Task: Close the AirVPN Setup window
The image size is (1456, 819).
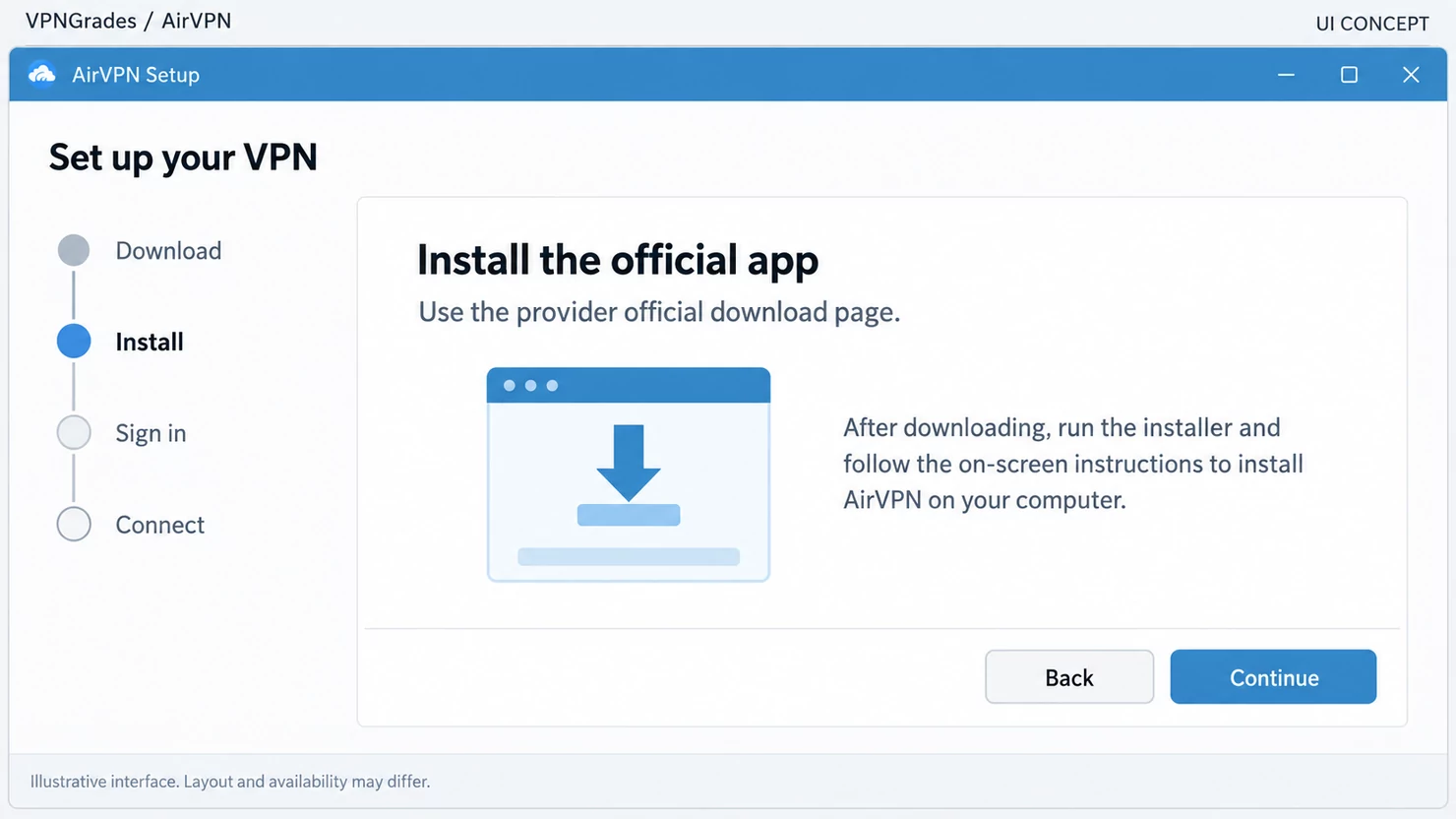Action: [x=1411, y=75]
